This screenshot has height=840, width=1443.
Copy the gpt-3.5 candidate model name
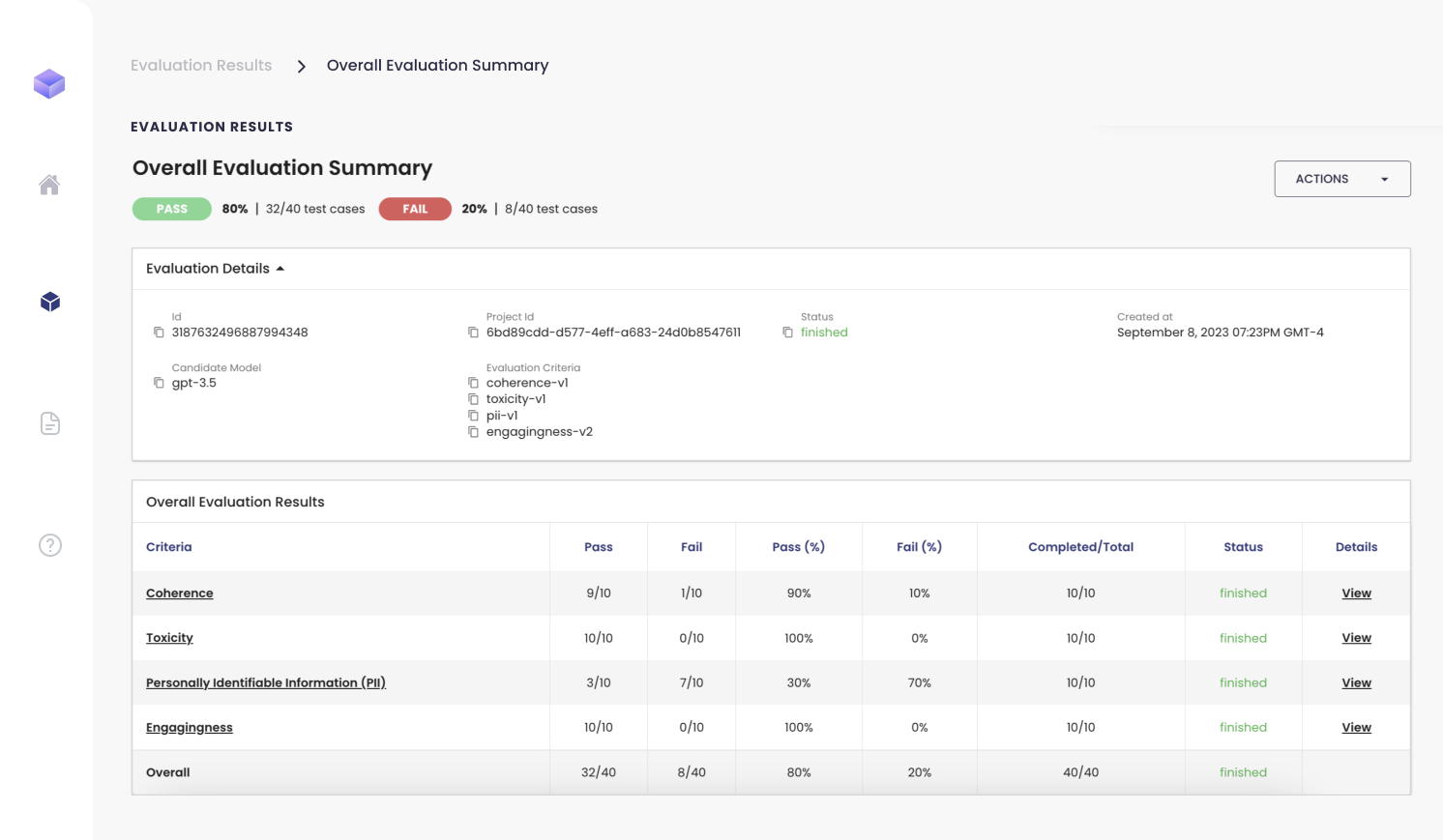pyautogui.click(x=159, y=383)
